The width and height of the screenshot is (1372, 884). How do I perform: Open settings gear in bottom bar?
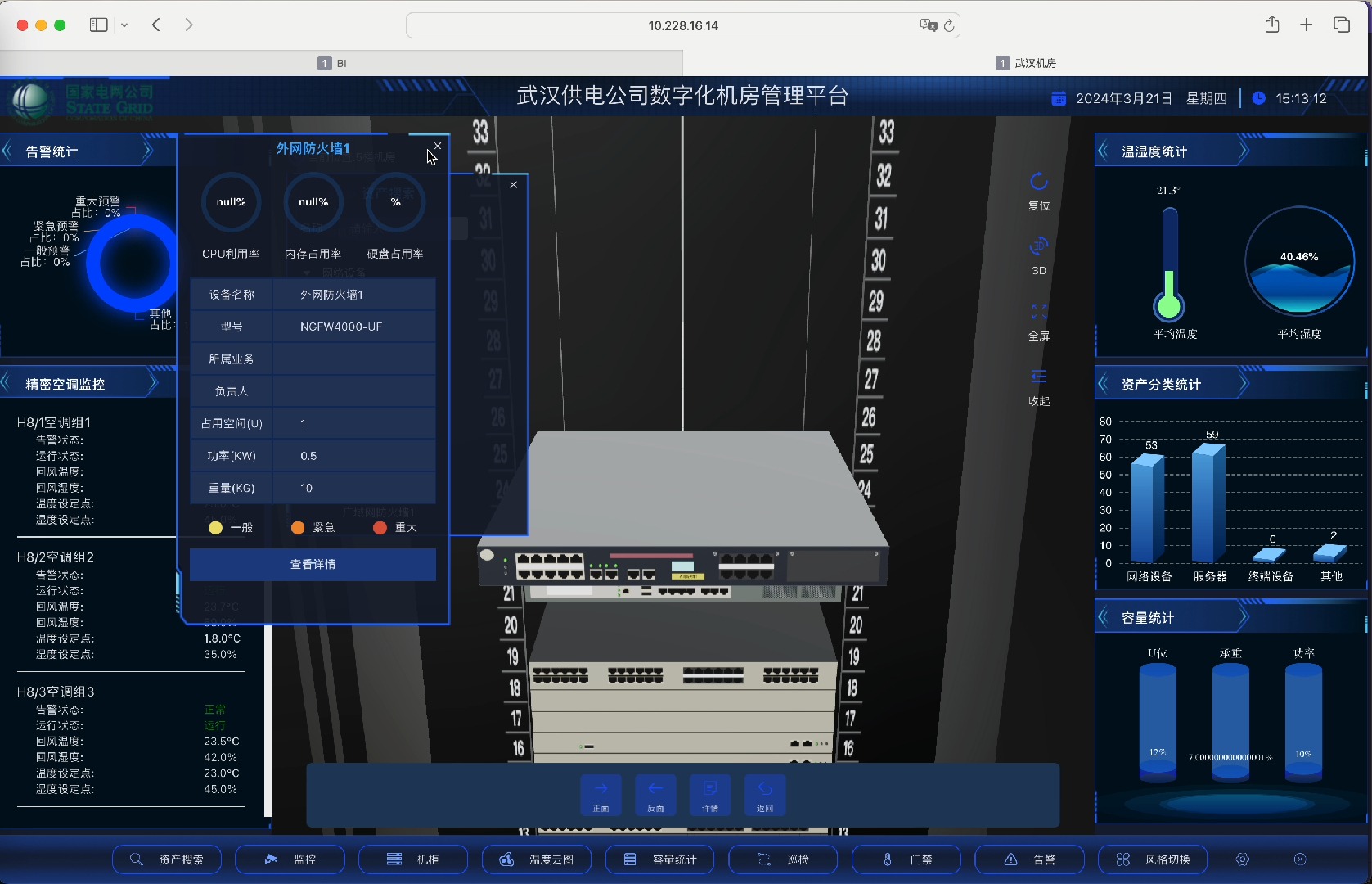pos(1243,859)
